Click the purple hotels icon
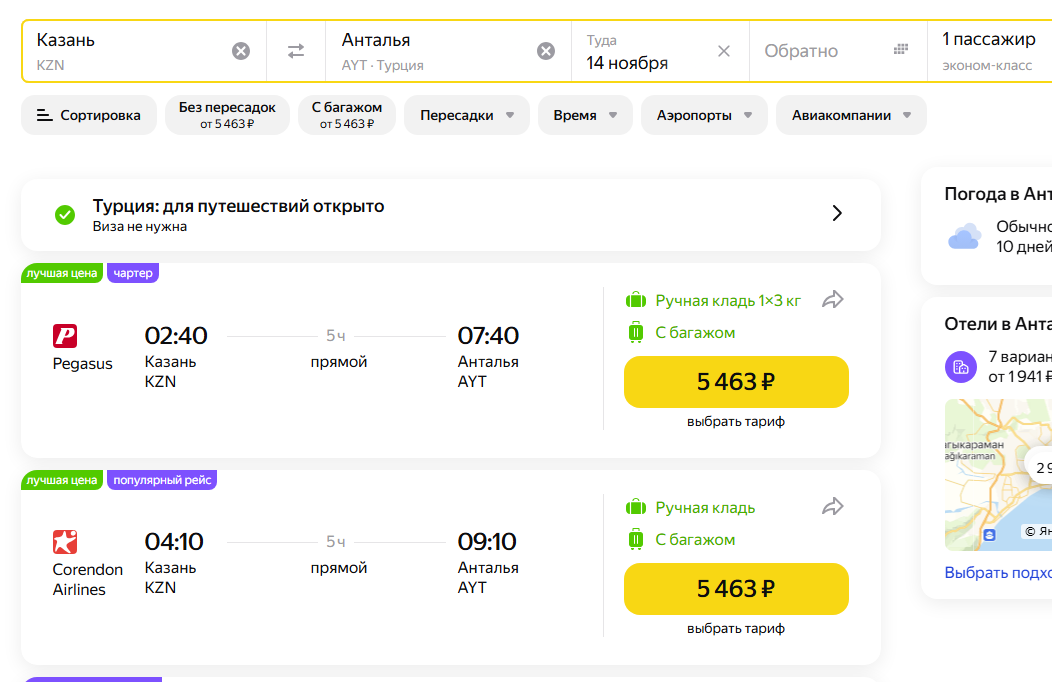 point(961,367)
